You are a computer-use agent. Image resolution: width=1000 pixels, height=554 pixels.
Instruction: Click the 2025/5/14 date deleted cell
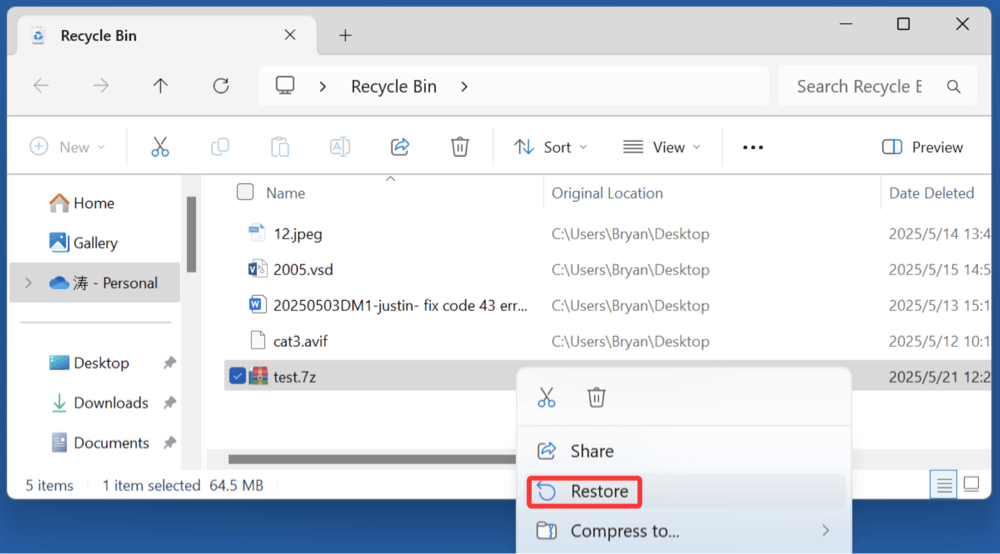(939, 234)
